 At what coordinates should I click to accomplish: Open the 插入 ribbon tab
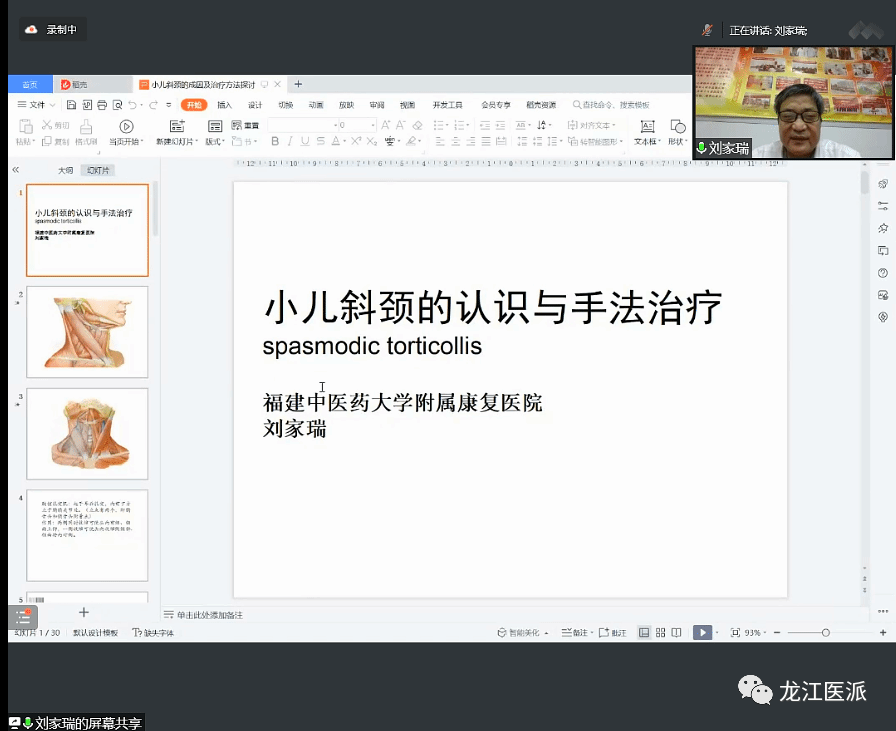coord(225,105)
